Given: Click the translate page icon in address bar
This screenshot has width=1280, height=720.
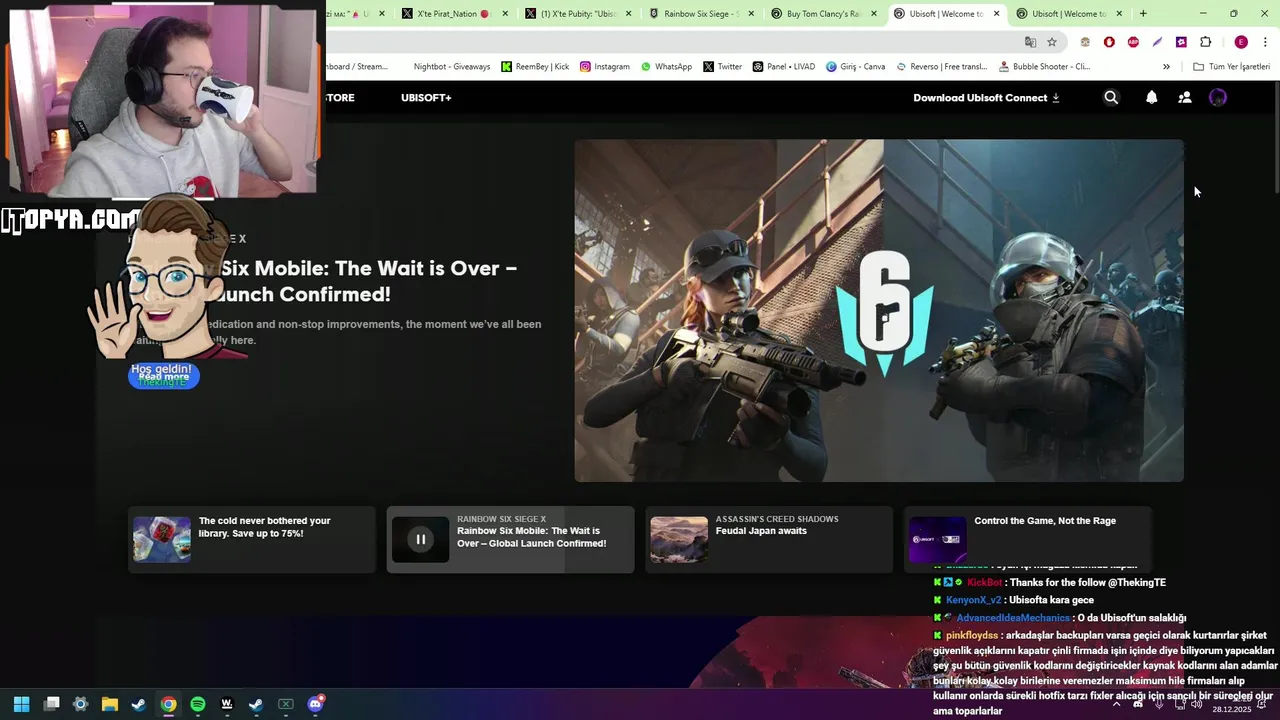Looking at the screenshot, I should tap(1030, 42).
